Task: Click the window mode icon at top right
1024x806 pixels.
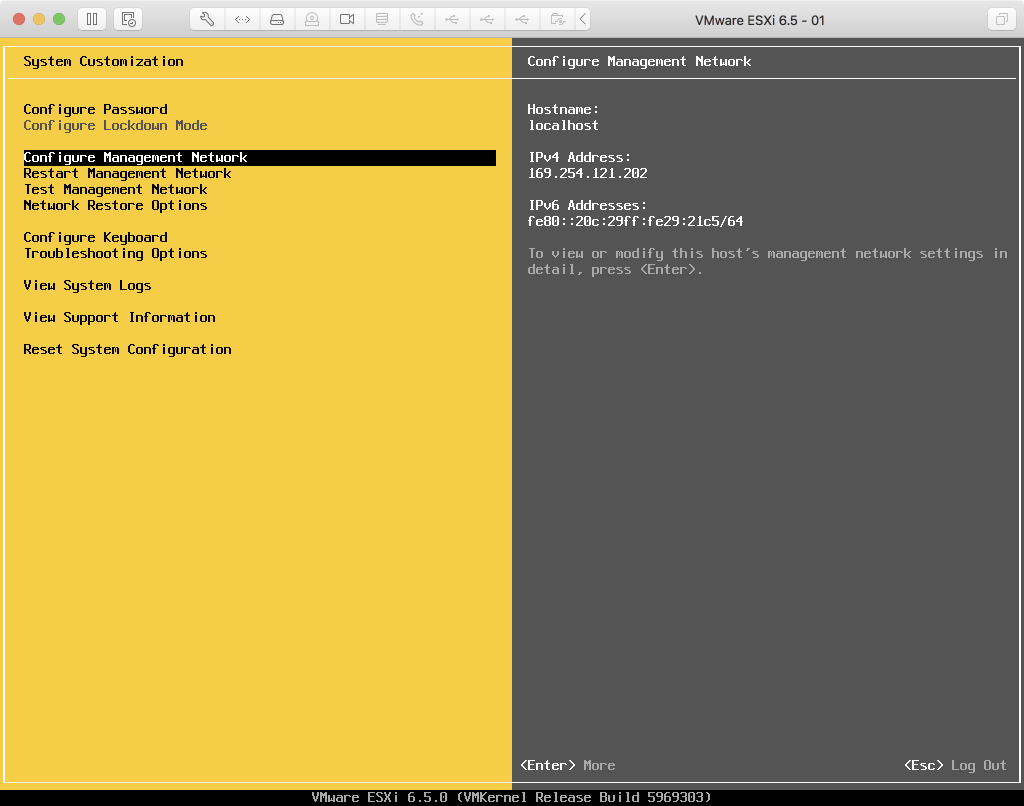Action: (1000, 19)
